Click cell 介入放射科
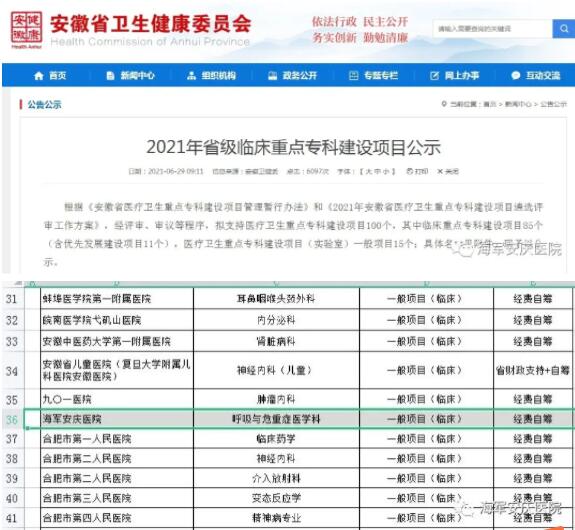Screen dimensions: 575x530 276,478
